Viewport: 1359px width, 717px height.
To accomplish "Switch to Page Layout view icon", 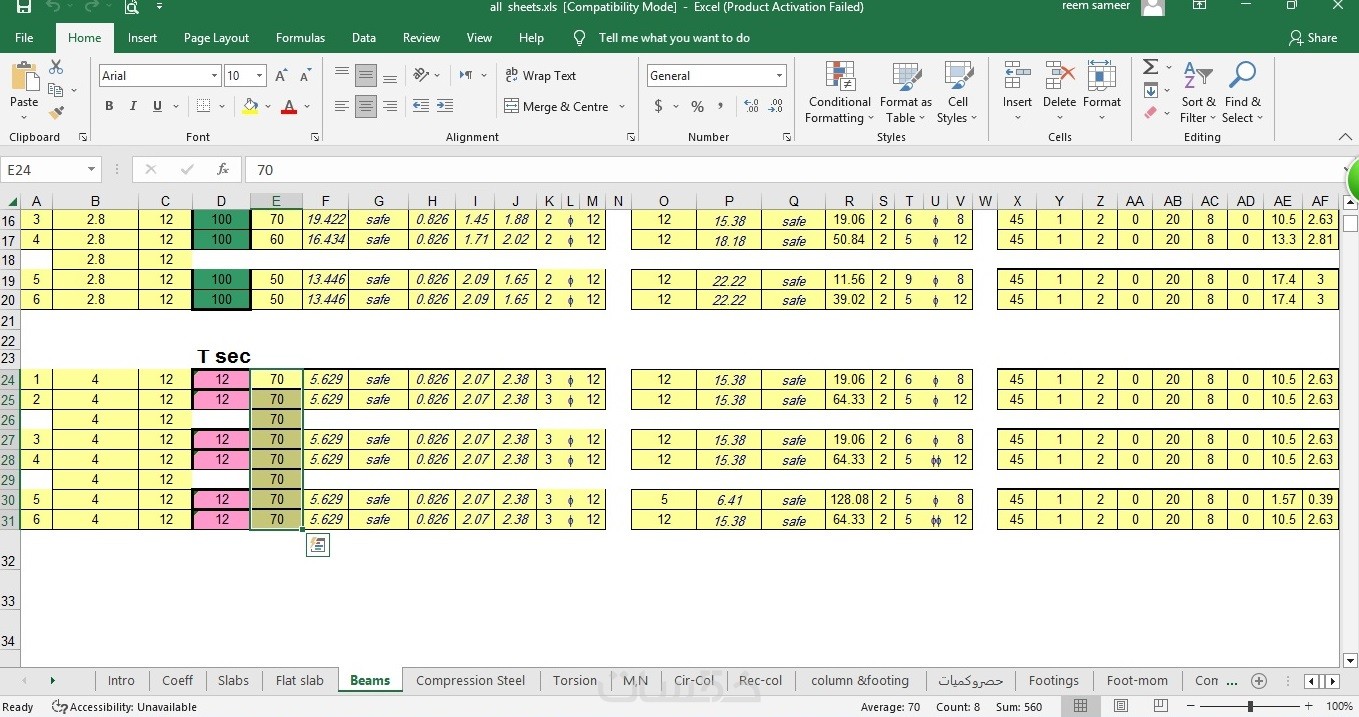I will click(1120, 706).
